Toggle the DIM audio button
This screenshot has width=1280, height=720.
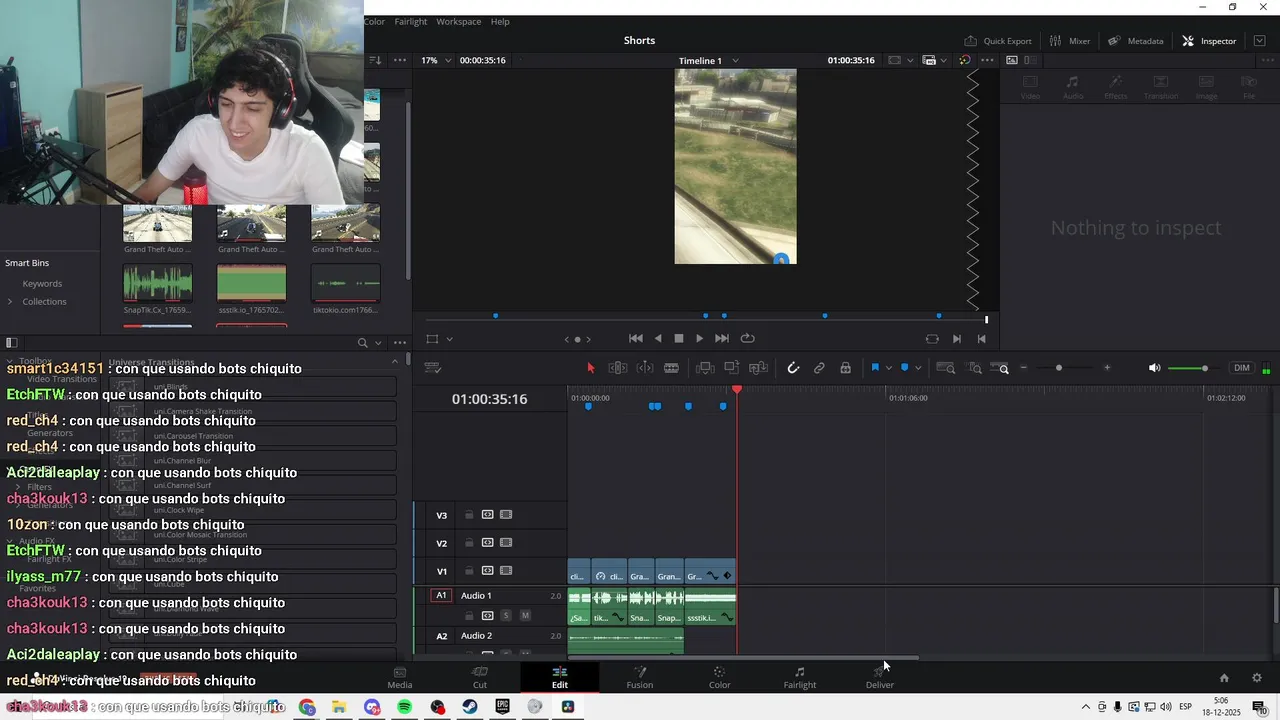pos(1242,368)
